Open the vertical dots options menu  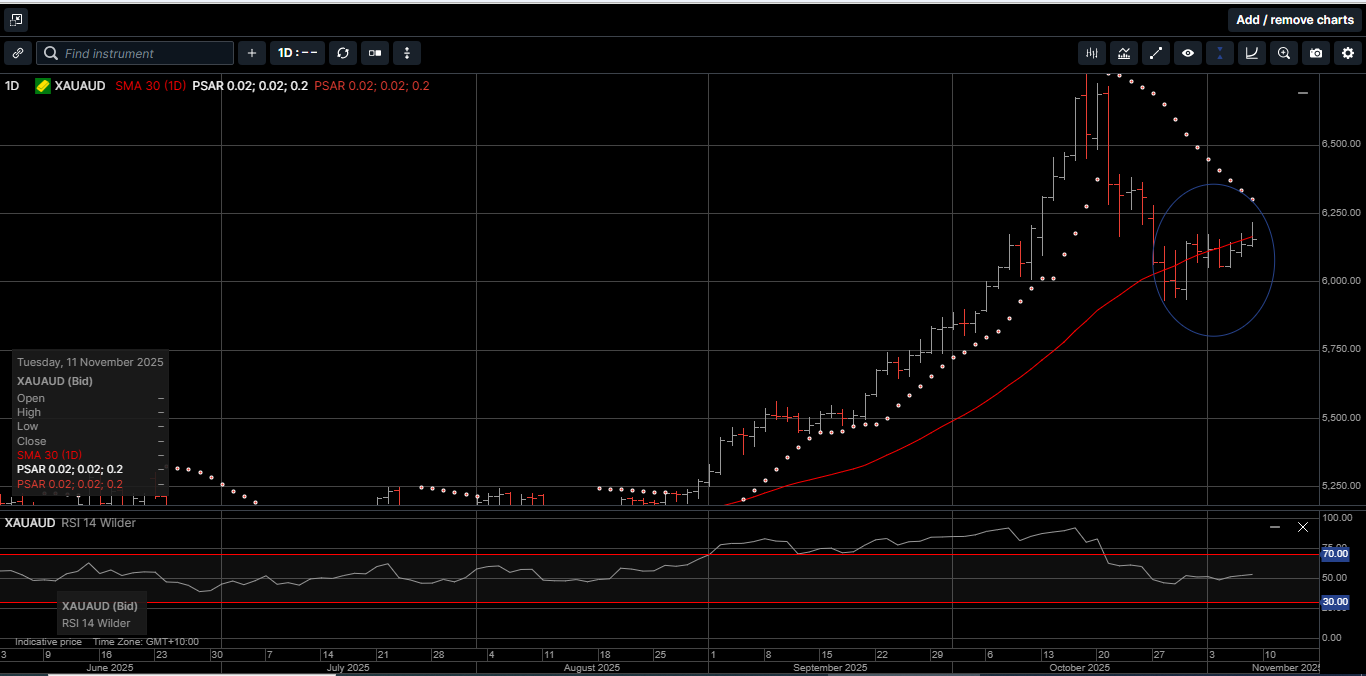(x=406, y=53)
